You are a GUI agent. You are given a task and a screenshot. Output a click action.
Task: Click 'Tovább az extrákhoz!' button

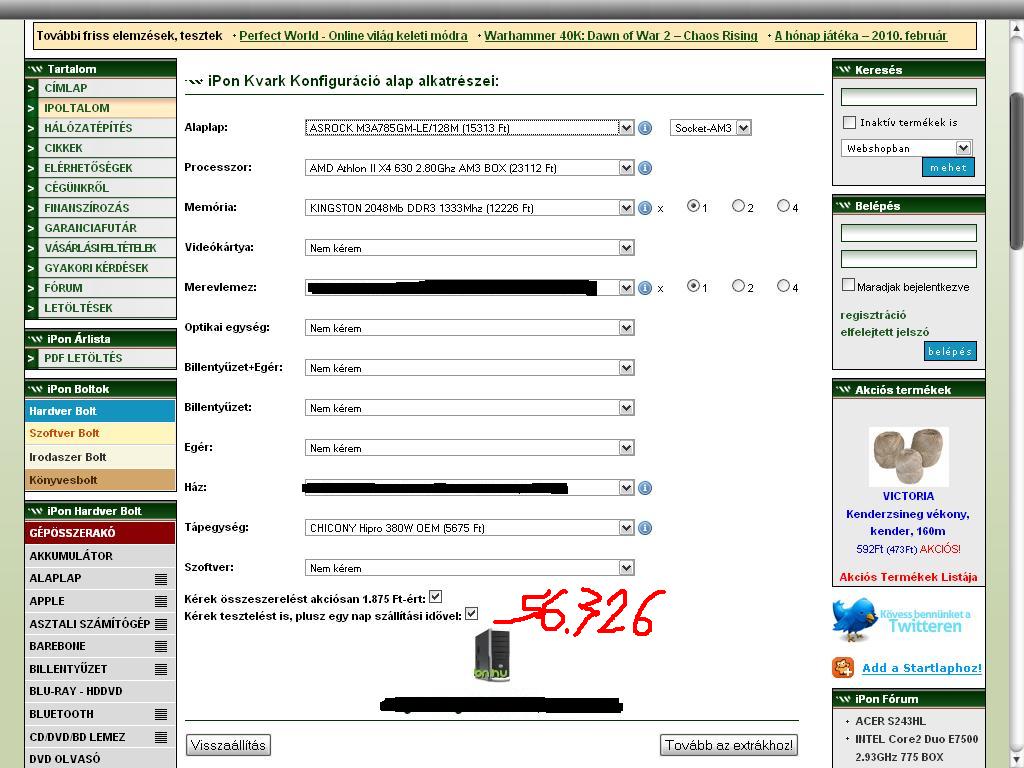729,745
